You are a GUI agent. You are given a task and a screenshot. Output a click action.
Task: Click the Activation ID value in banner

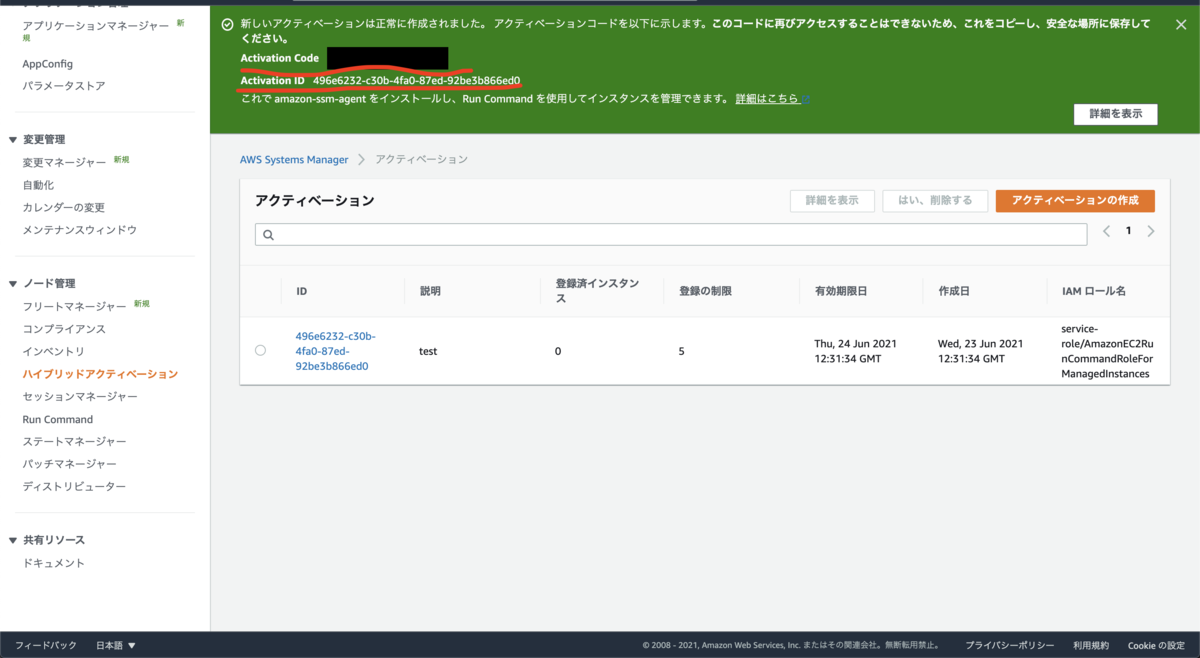coord(416,80)
